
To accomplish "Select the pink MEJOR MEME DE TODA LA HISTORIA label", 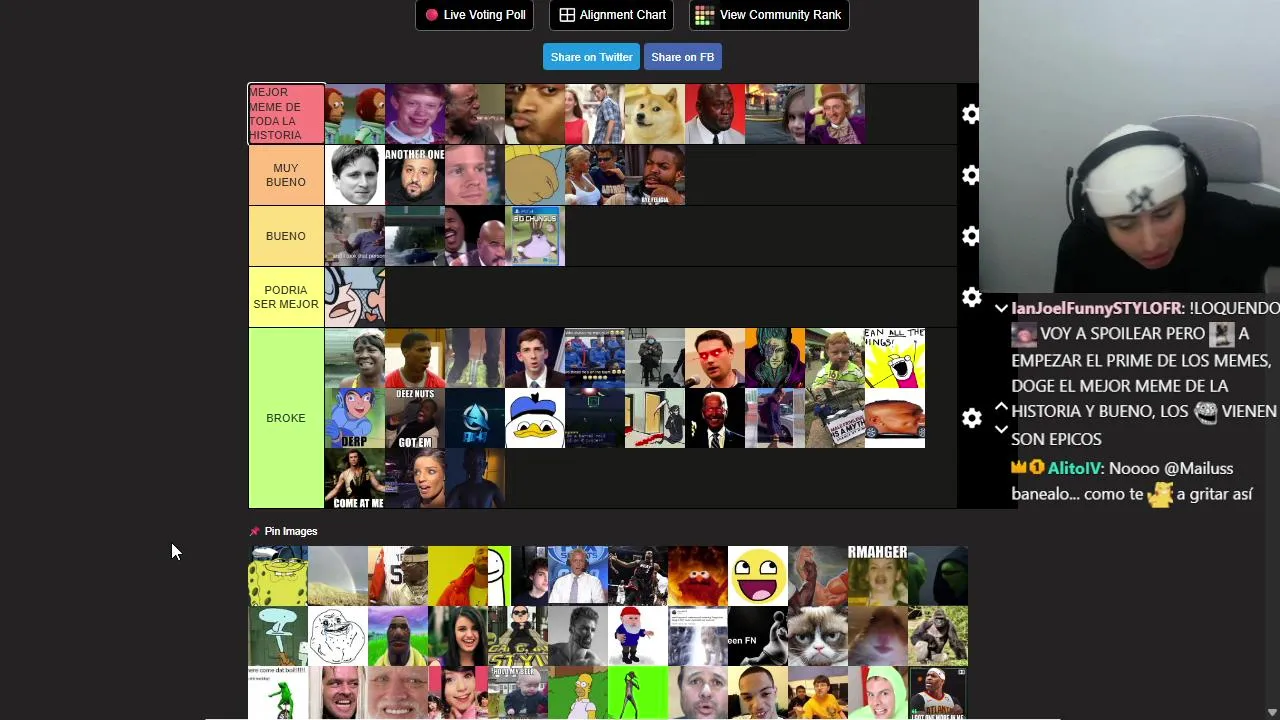I will (286, 114).
